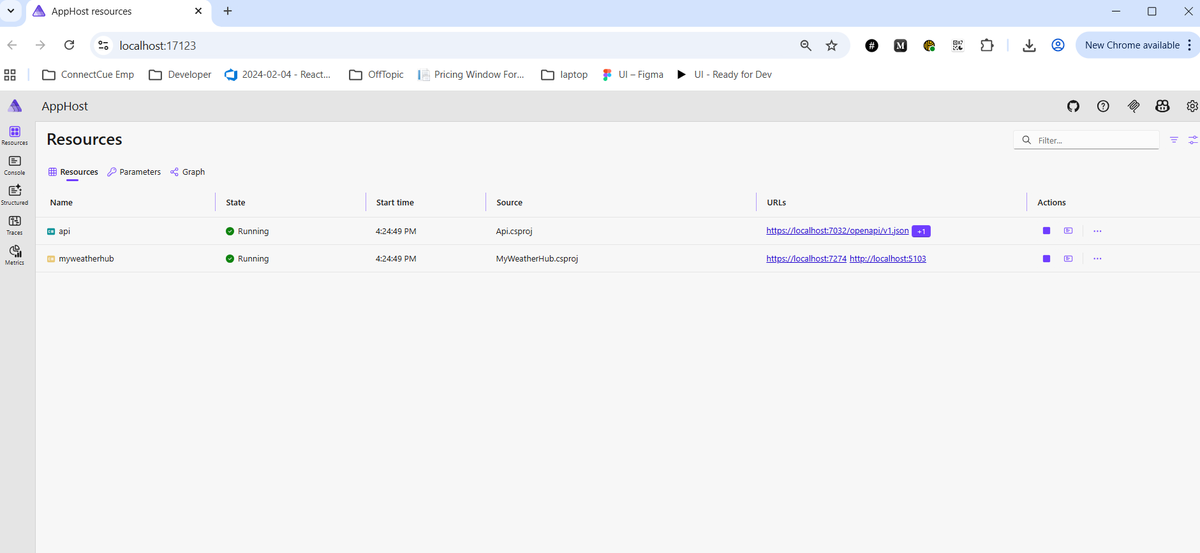This screenshot has height=553, width=1200.
Task: Click the URLs column header
Action: [x=776, y=202]
